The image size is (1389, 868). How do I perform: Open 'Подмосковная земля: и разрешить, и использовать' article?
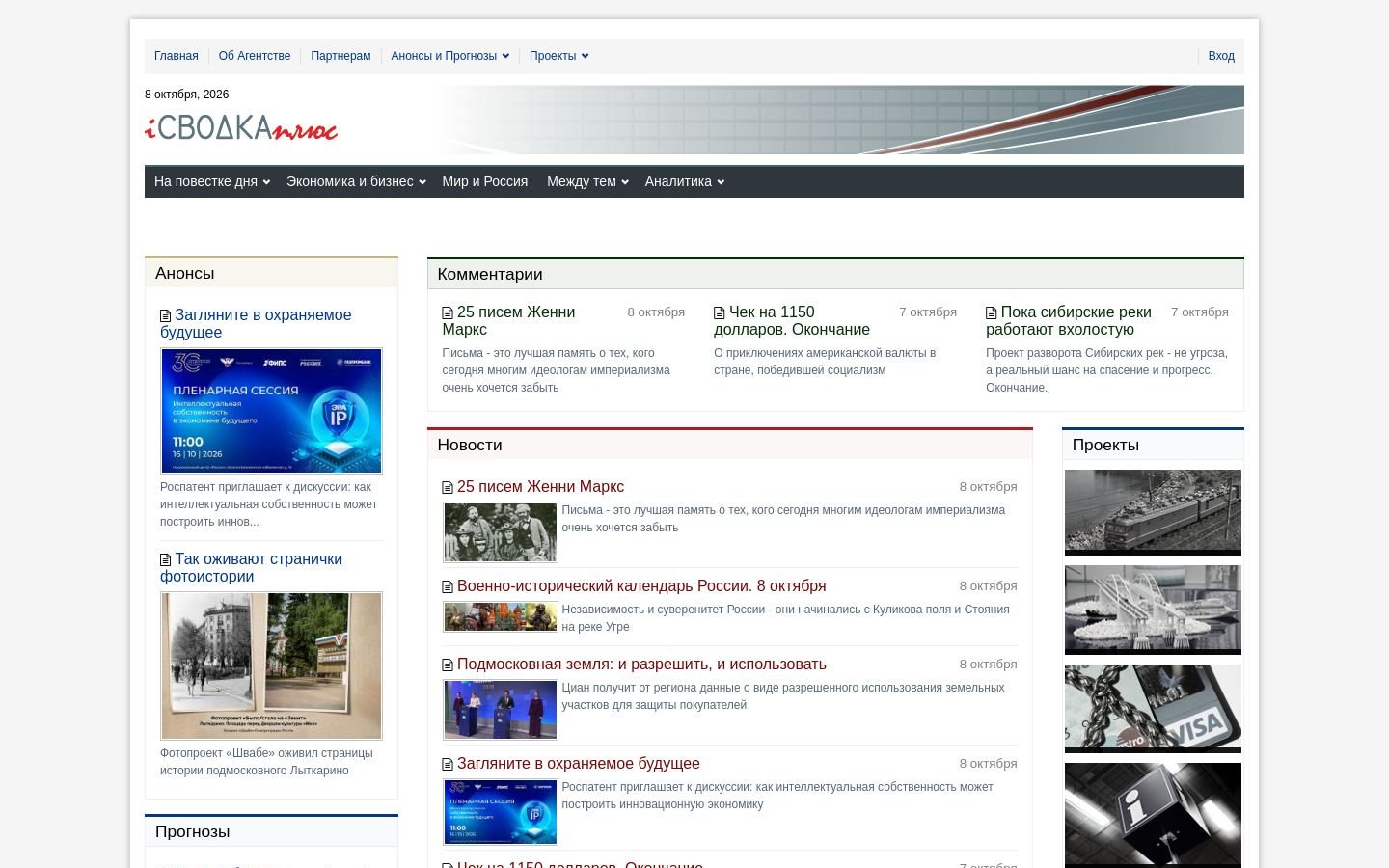click(641, 665)
